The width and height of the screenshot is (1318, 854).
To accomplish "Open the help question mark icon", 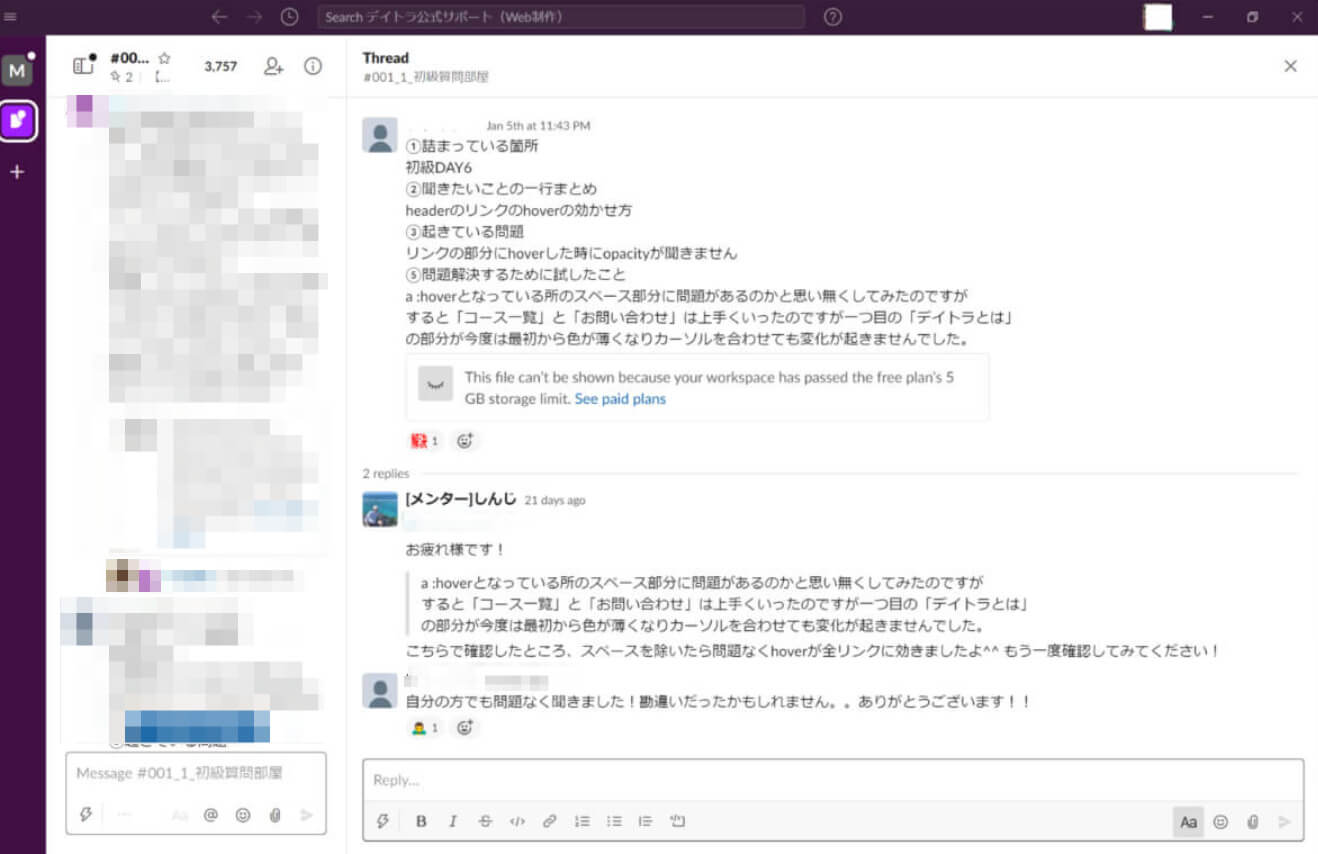I will click(x=832, y=17).
